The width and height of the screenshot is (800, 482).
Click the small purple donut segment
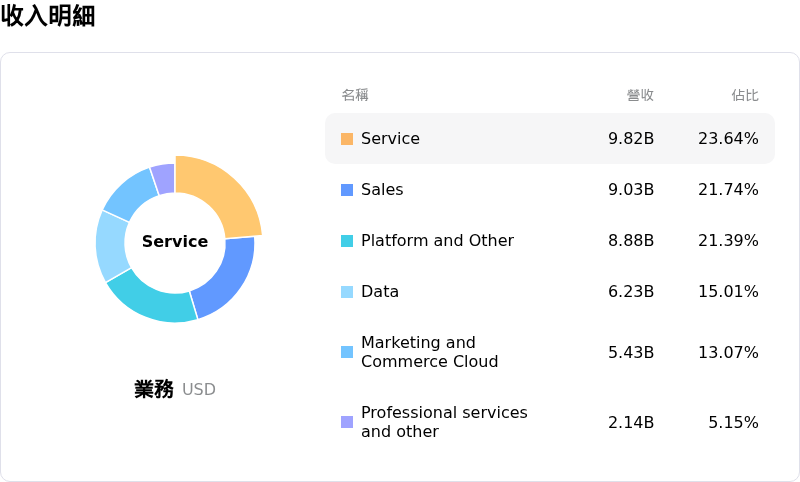[x=163, y=178]
